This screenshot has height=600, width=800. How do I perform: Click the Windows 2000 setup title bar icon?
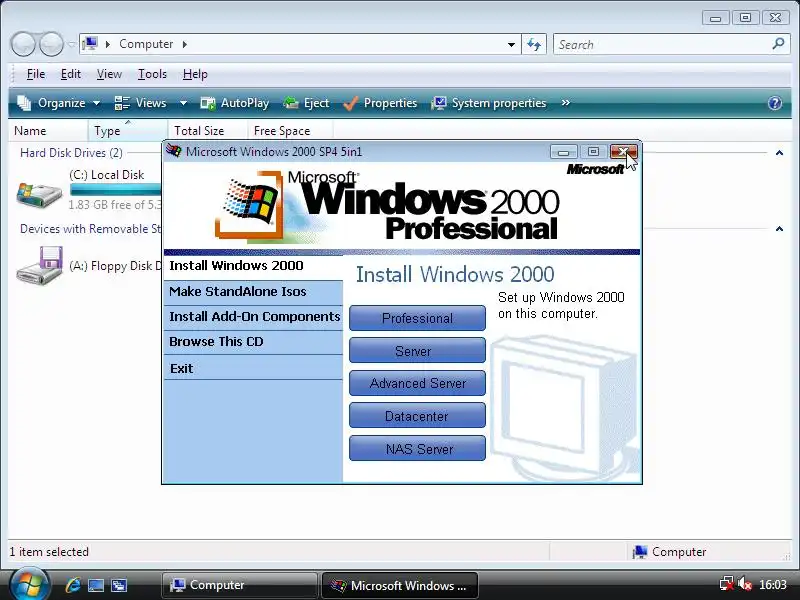click(174, 151)
